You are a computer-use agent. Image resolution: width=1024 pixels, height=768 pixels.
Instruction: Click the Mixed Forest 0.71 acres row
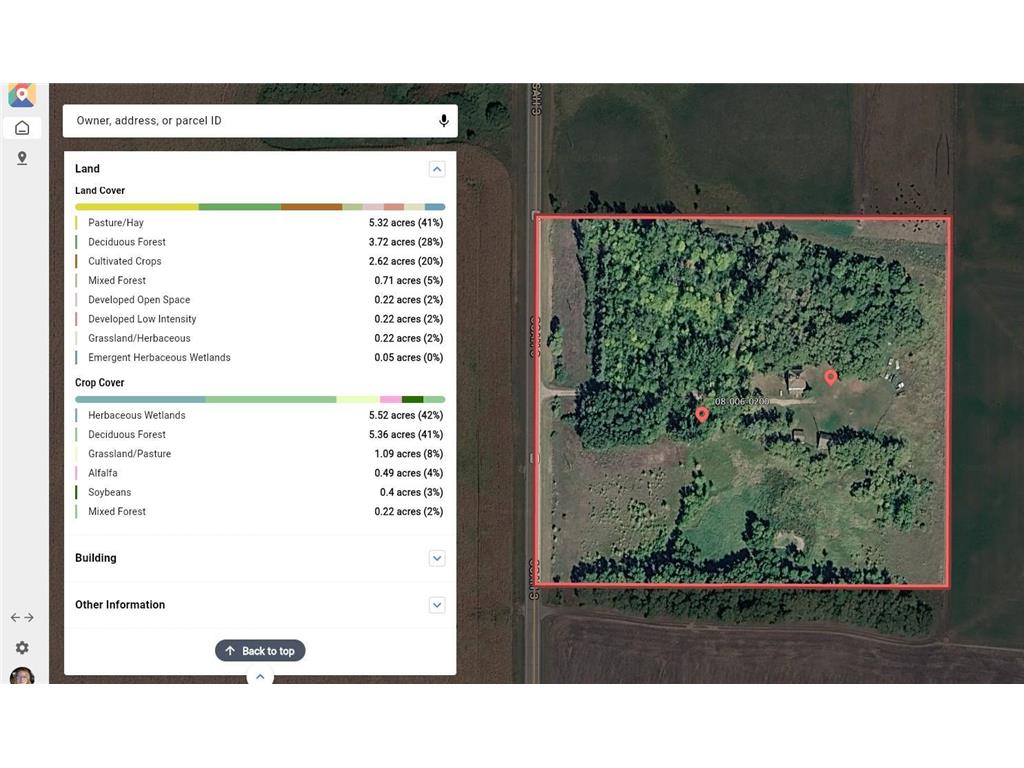(259, 280)
